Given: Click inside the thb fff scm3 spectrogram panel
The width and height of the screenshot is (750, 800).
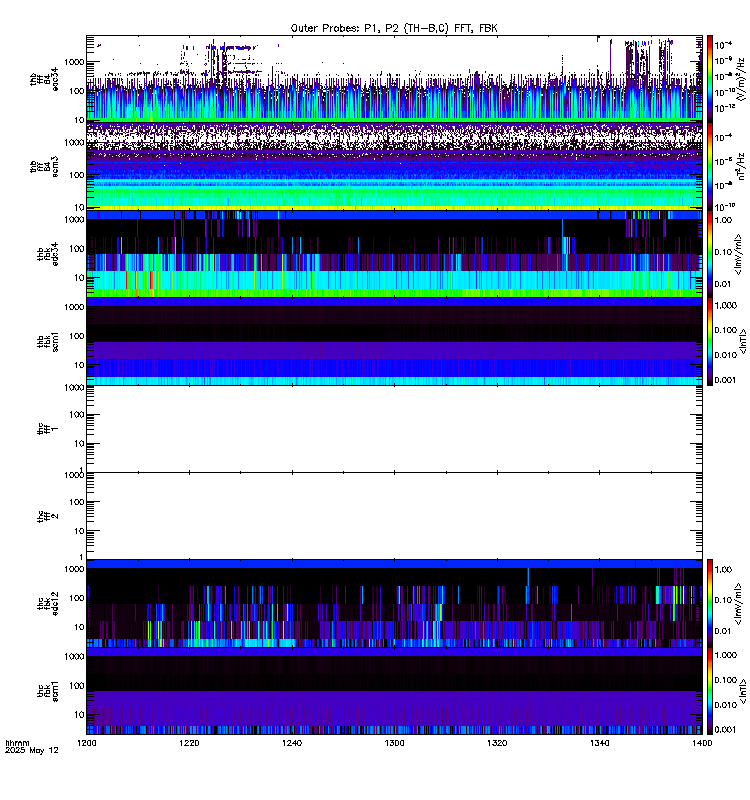Looking at the screenshot, I should pyautogui.click(x=394, y=166).
